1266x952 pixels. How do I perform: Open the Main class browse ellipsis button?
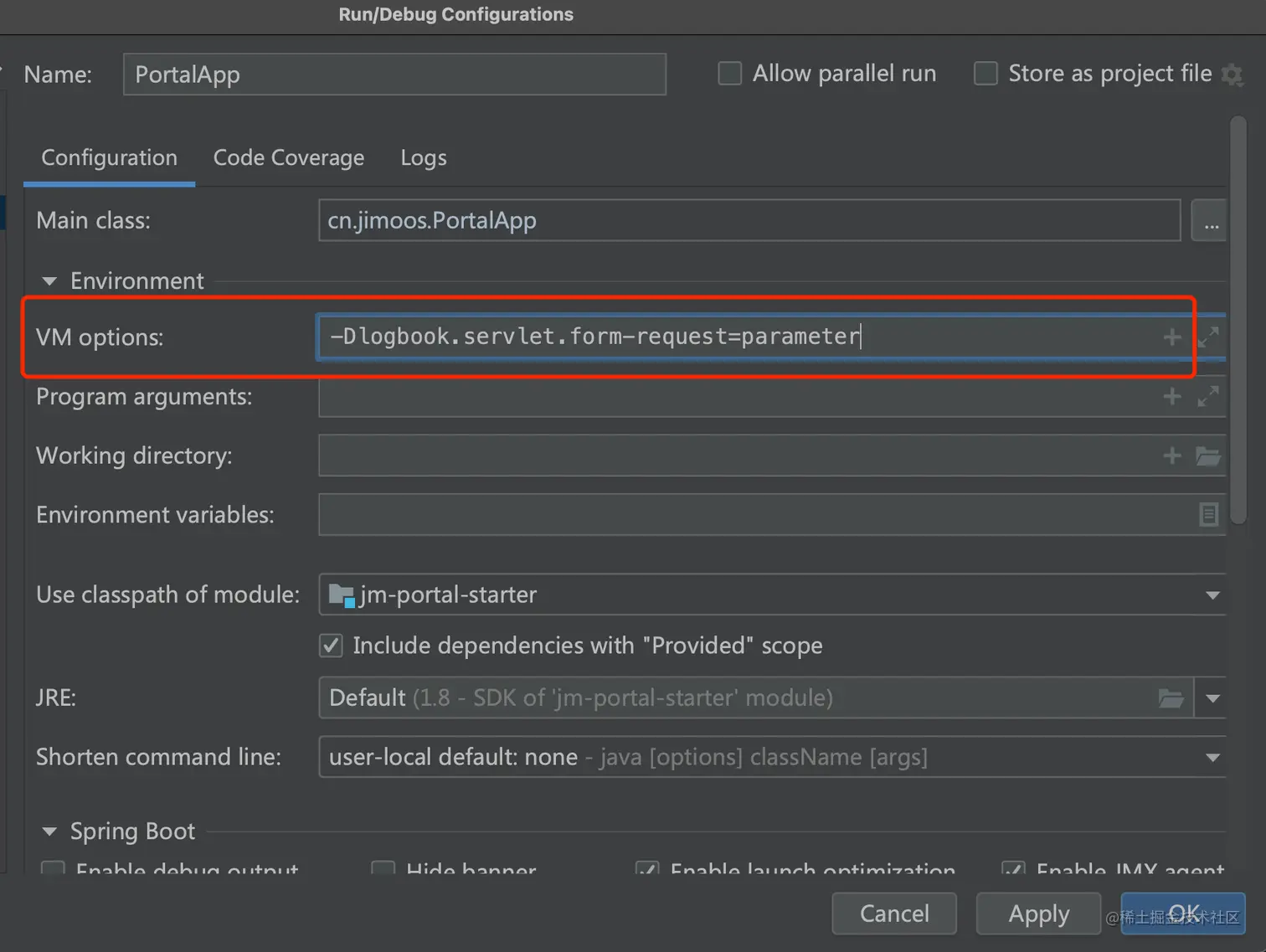pyautogui.click(x=1211, y=220)
